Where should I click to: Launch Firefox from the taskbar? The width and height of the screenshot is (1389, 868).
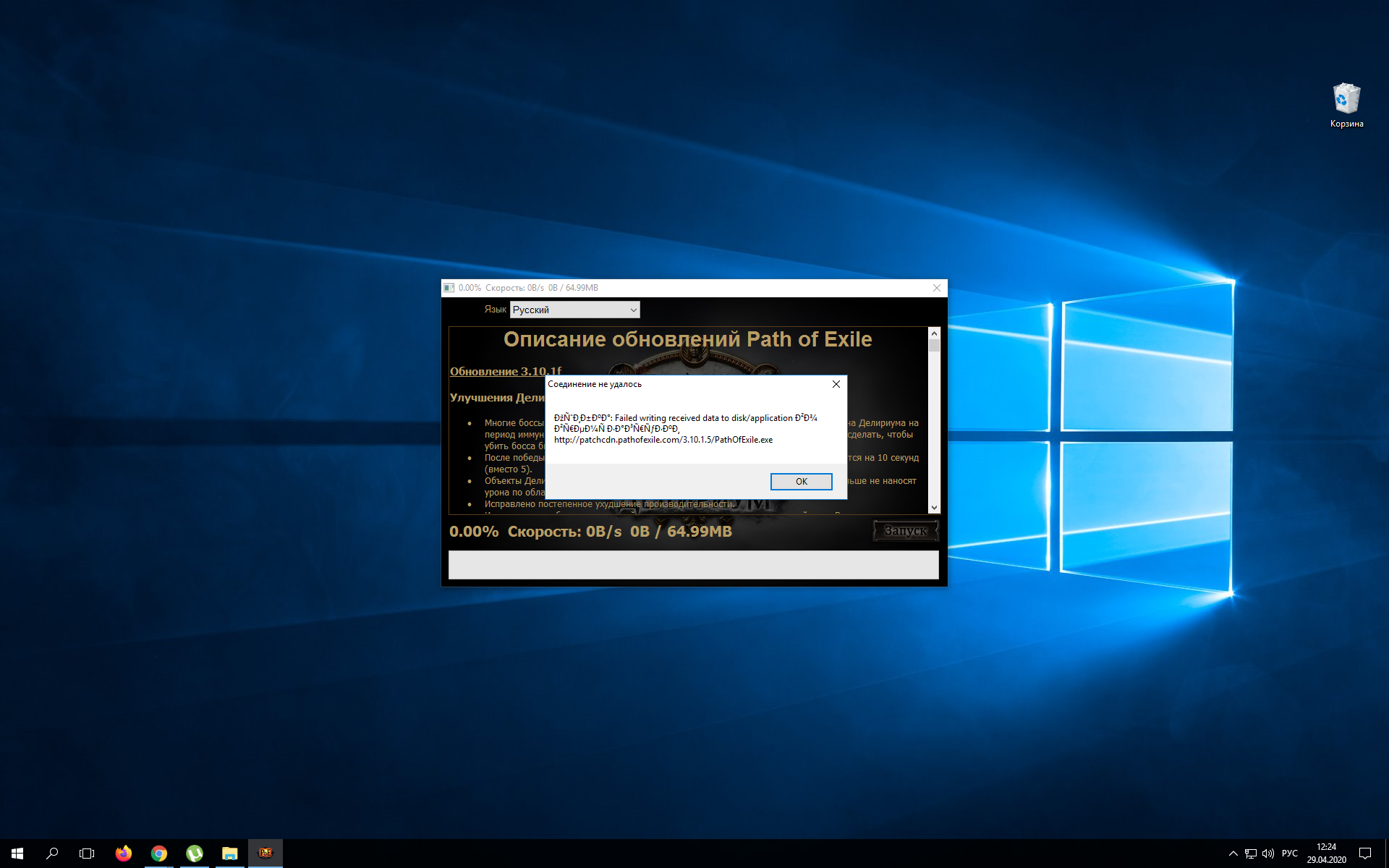124,854
